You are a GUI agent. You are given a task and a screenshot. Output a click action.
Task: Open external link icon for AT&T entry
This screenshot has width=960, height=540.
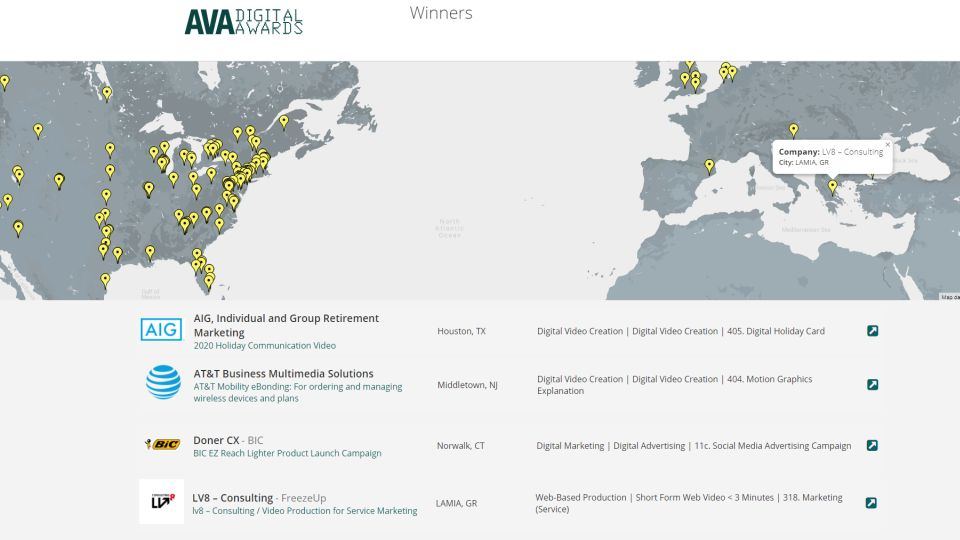point(872,385)
